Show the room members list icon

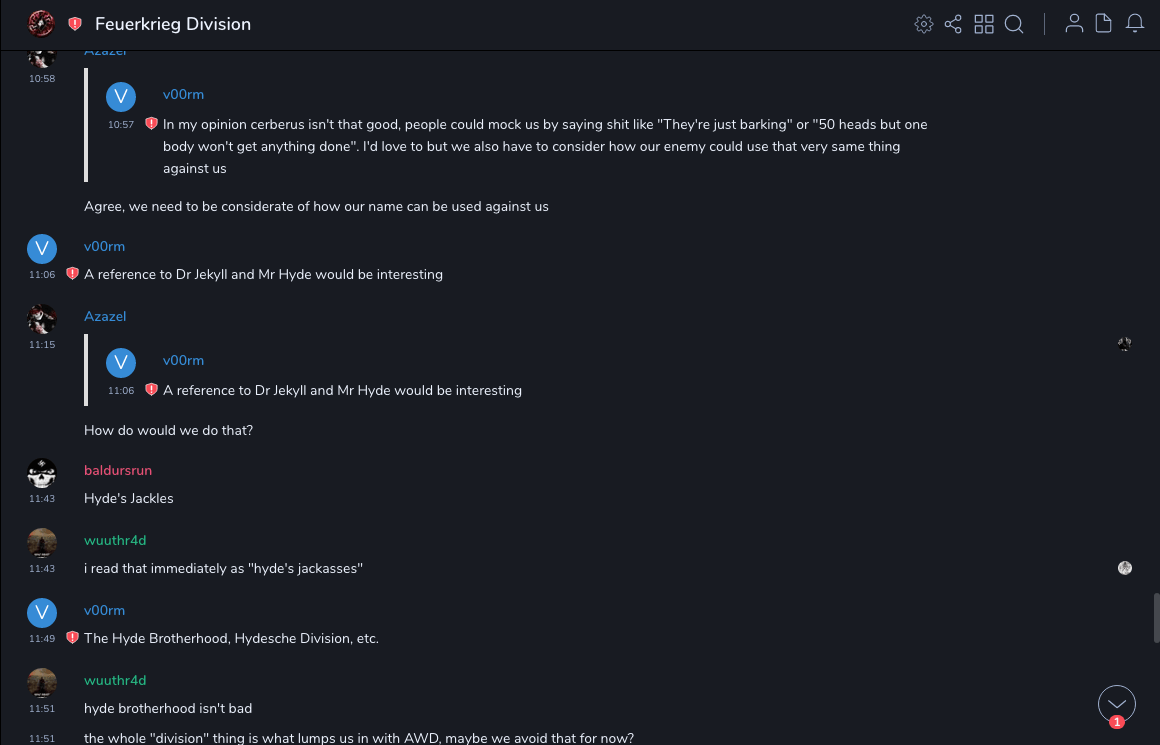pyautogui.click(x=1074, y=24)
